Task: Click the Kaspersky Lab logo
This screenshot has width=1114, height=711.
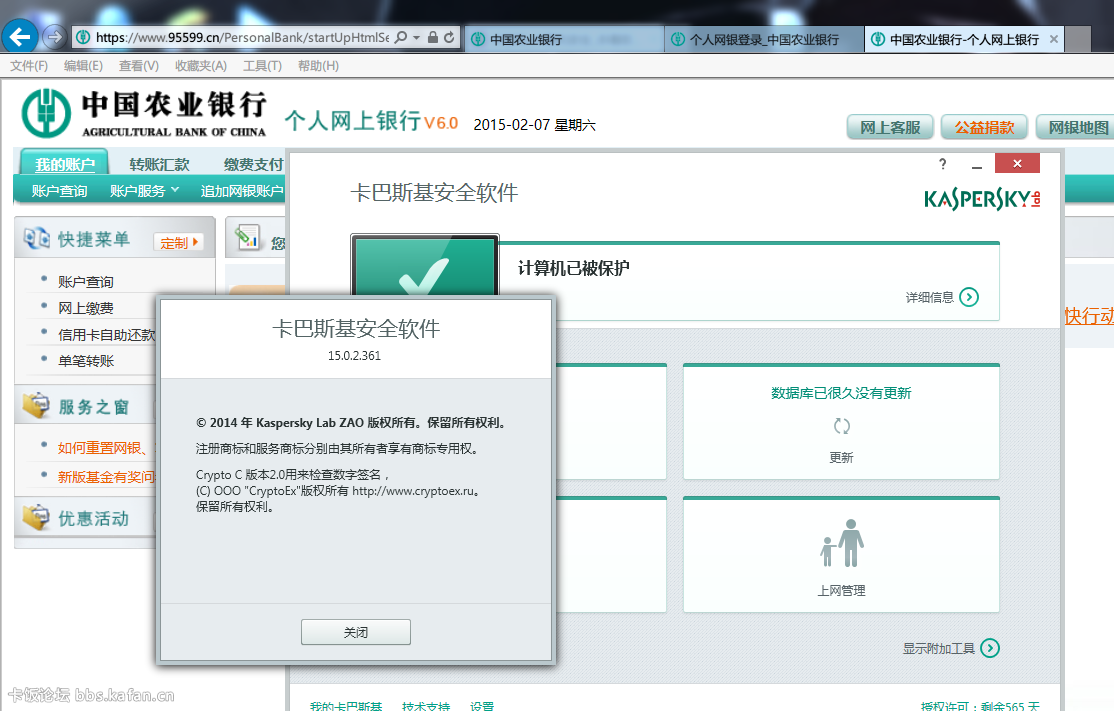Action: click(983, 200)
